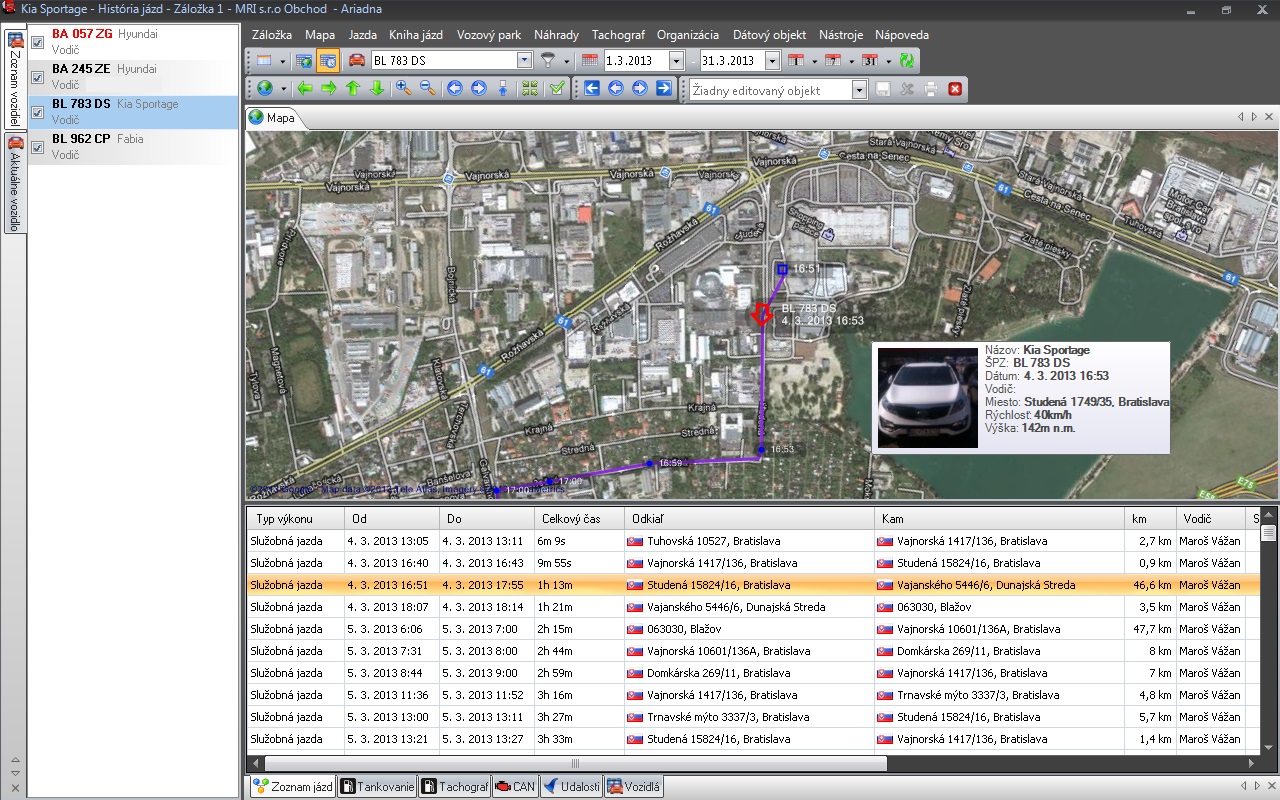
Task: Pan map up with green arrow
Action: click(352, 89)
